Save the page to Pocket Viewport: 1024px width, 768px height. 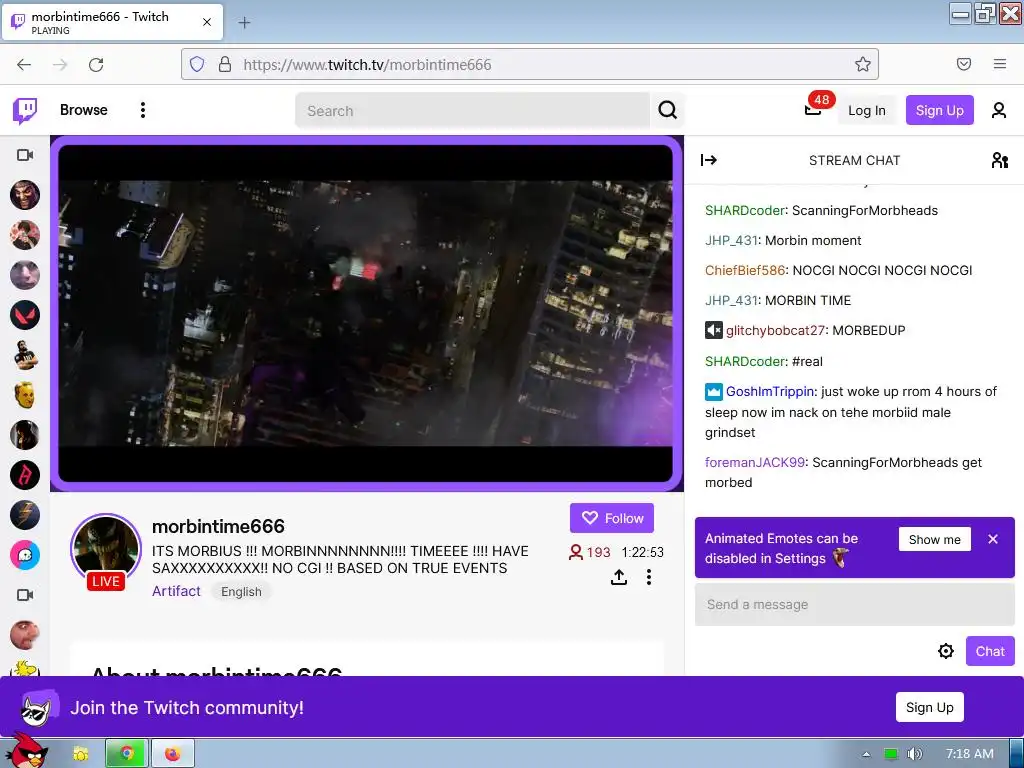pos(964,64)
